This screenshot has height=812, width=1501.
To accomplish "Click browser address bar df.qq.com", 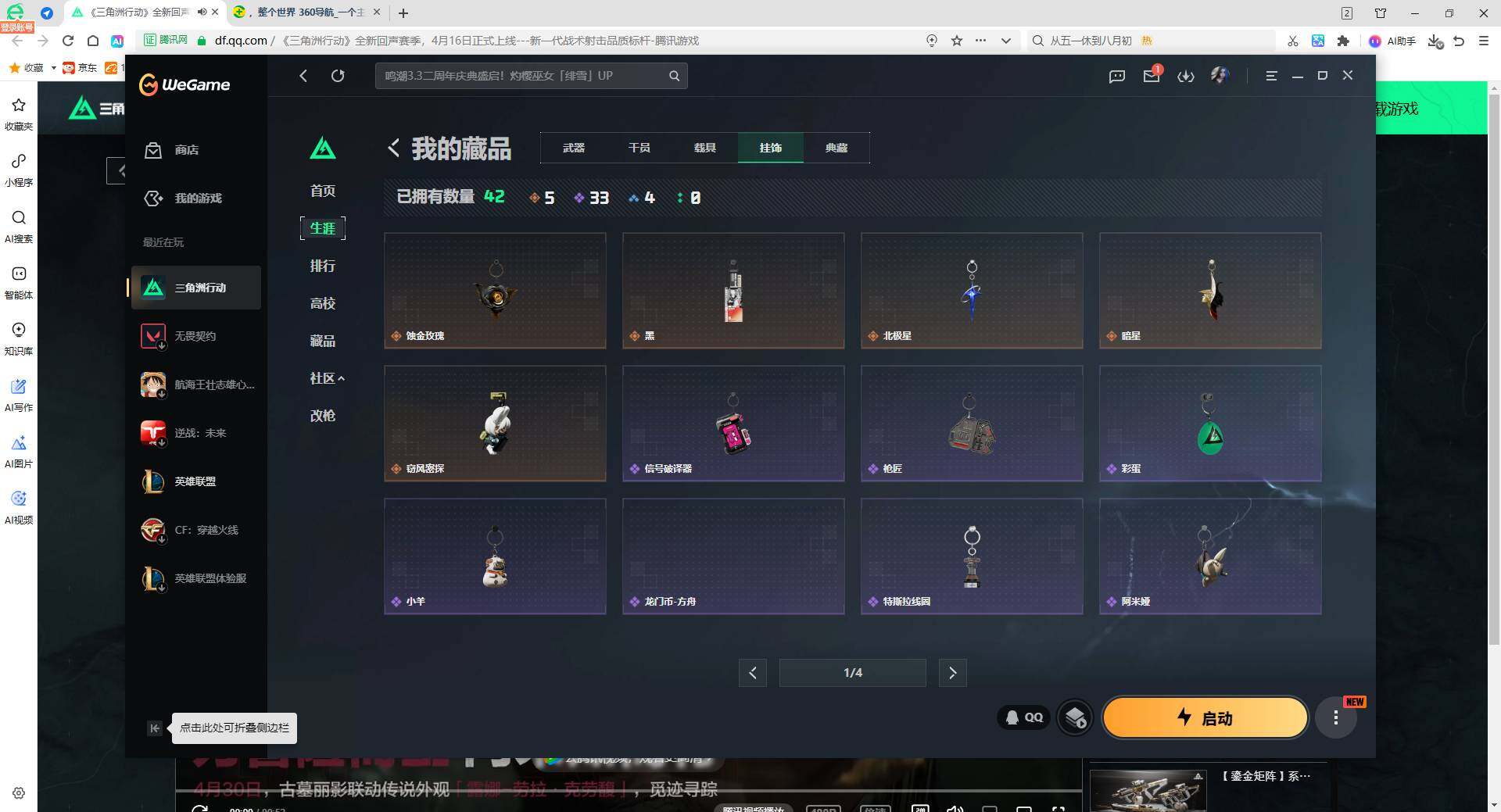I will (x=241, y=41).
